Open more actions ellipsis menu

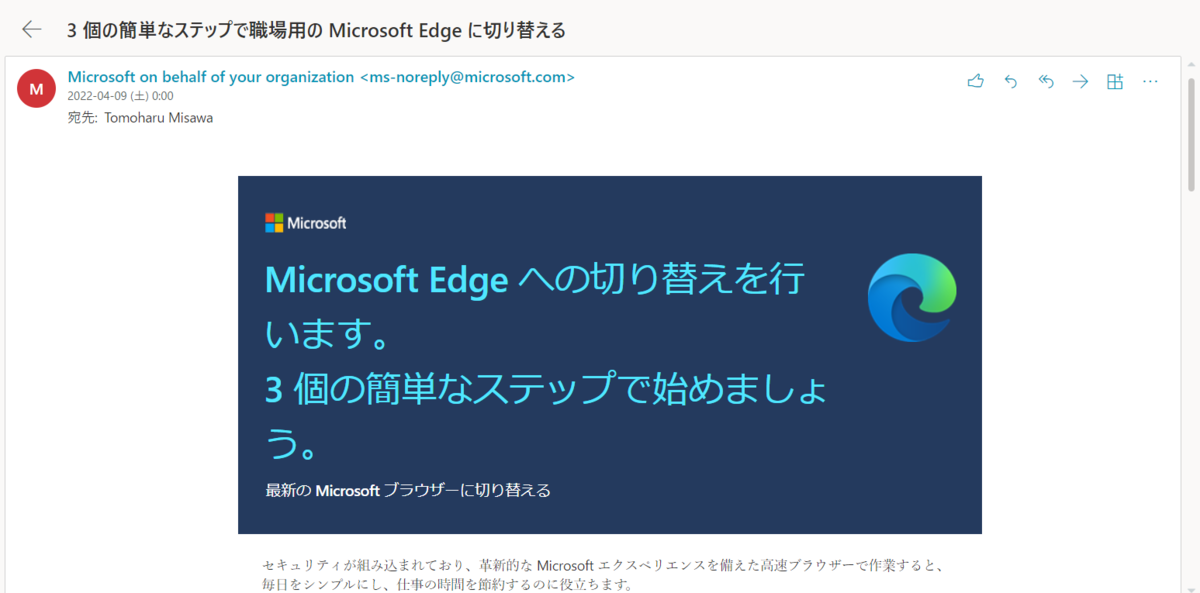[x=1150, y=81]
